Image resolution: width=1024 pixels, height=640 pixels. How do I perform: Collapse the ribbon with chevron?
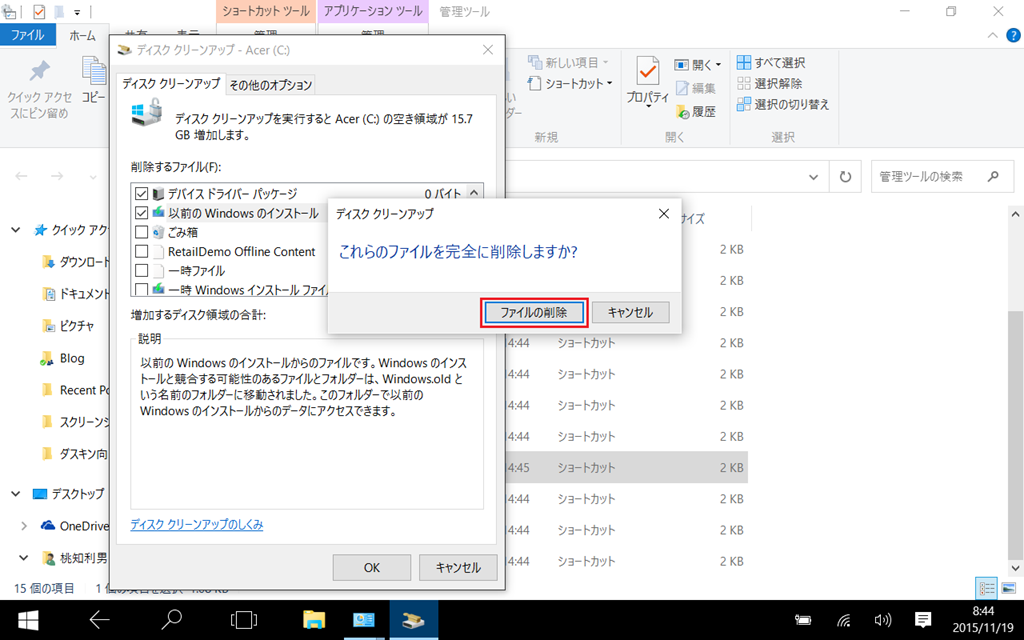(x=993, y=35)
